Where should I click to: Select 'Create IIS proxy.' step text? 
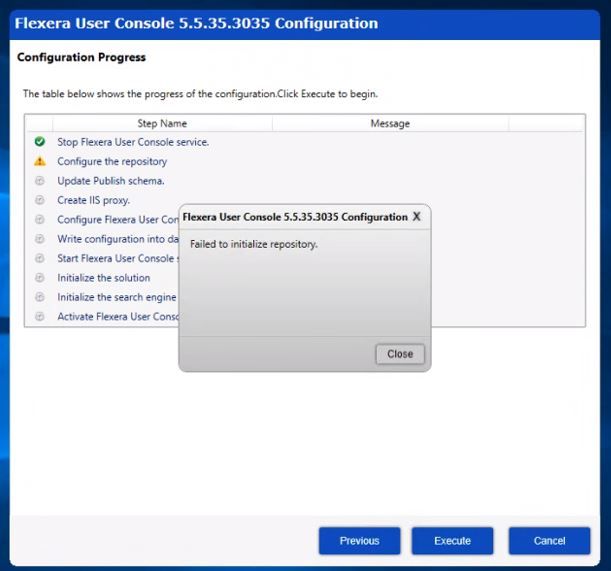(x=94, y=200)
